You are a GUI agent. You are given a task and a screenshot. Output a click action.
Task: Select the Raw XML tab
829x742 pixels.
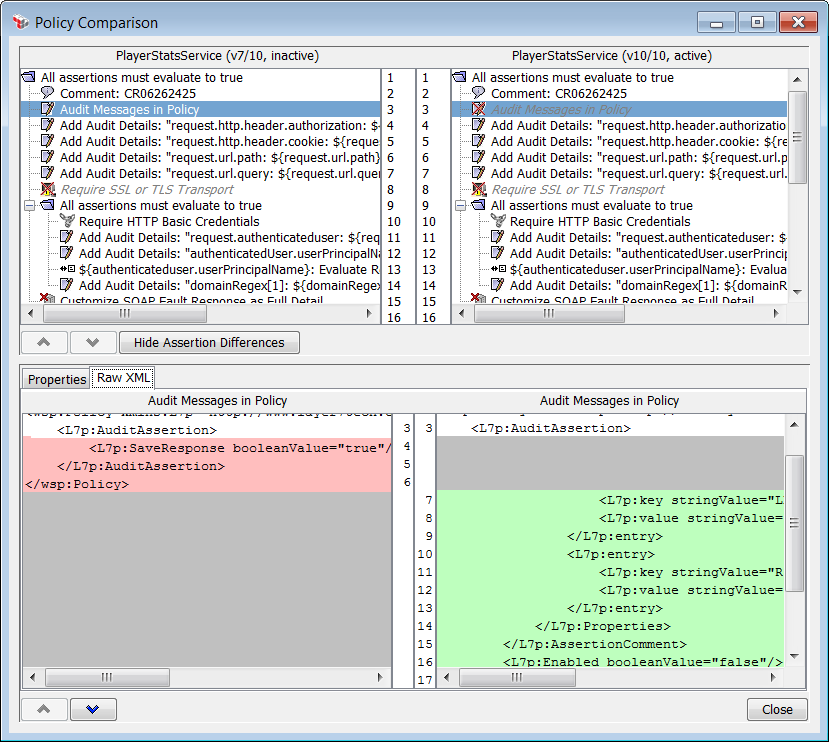[x=123, y=378]
